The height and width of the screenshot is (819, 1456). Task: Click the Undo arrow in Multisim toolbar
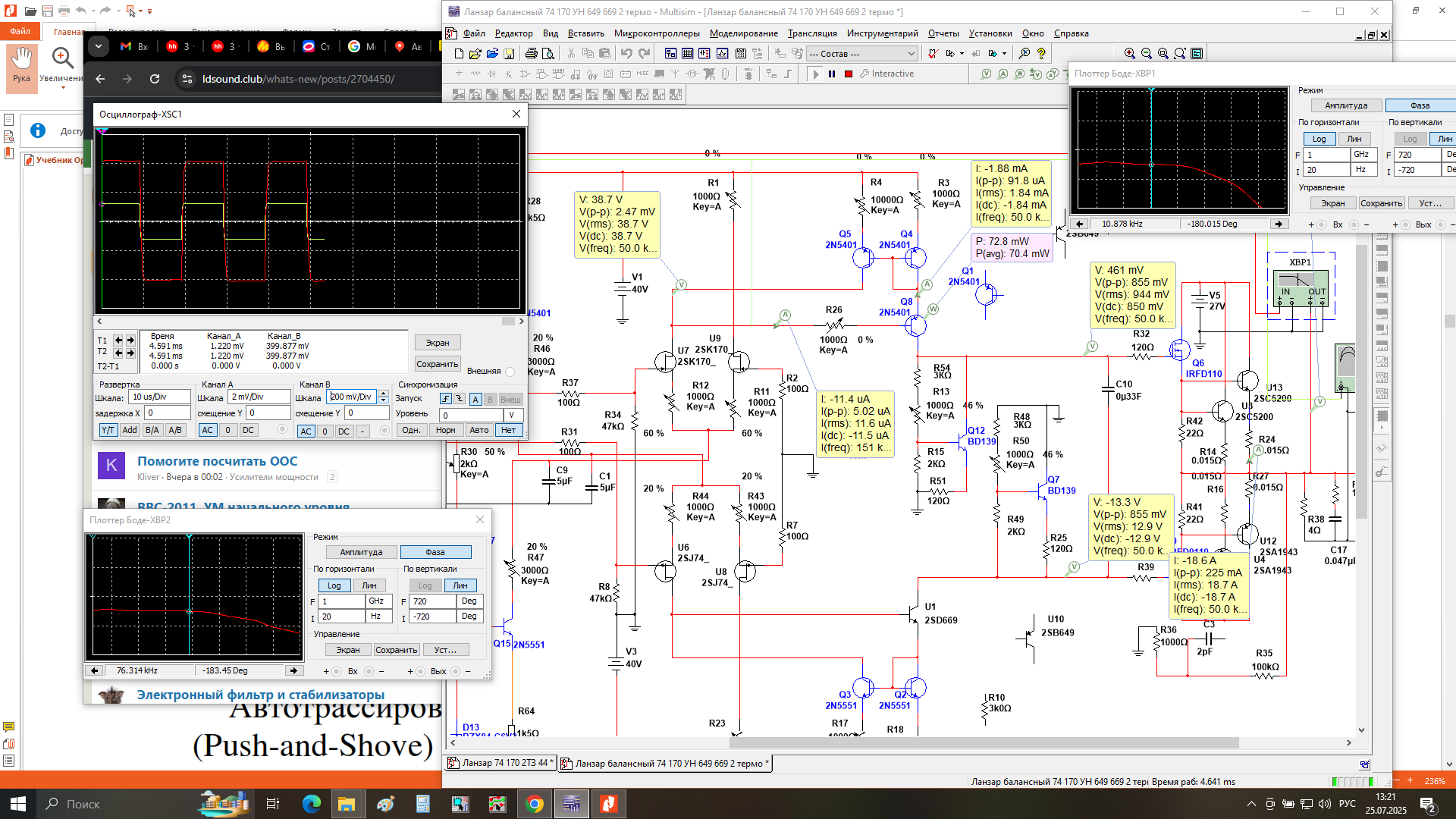[x=626, y=53]
